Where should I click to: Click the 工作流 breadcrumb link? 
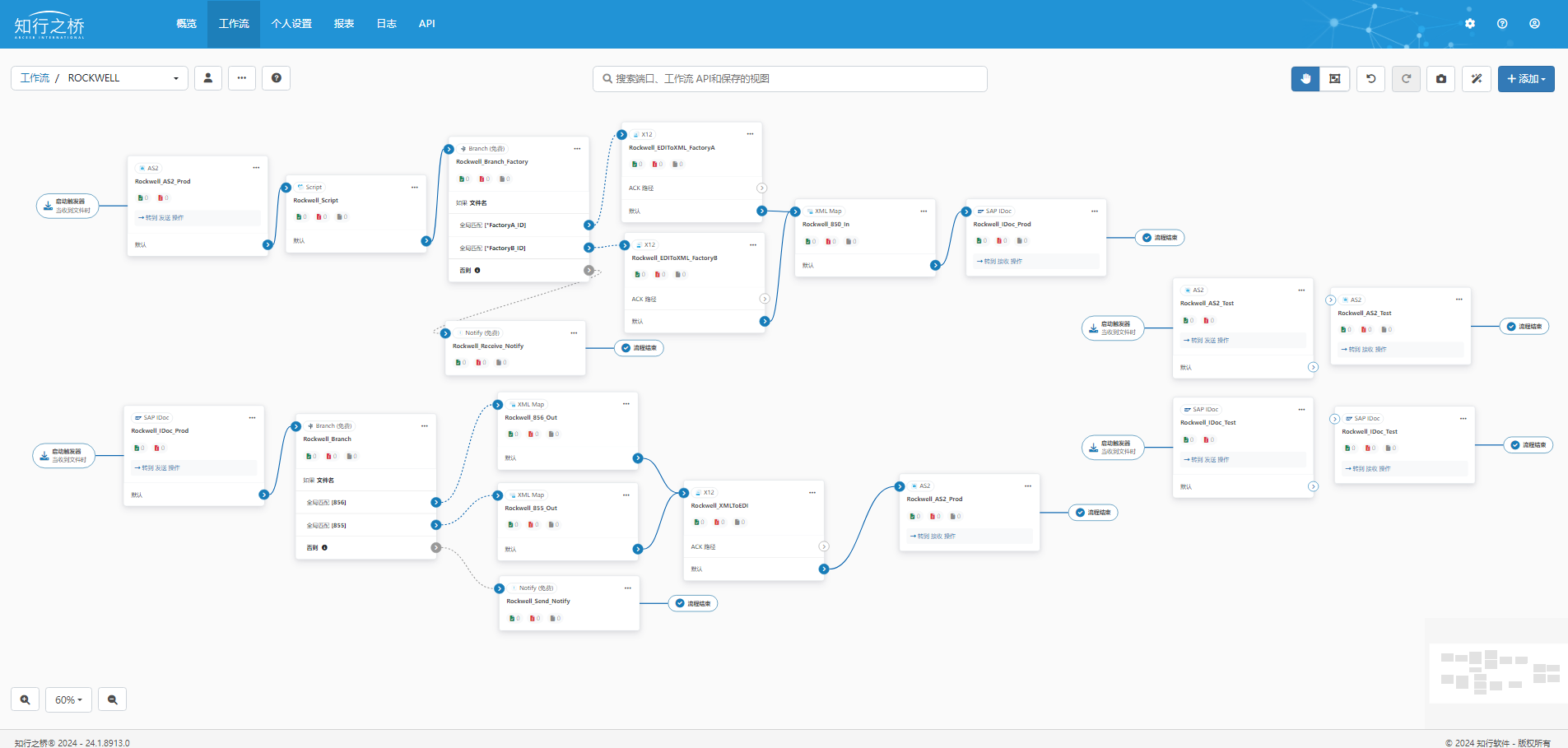35,78
